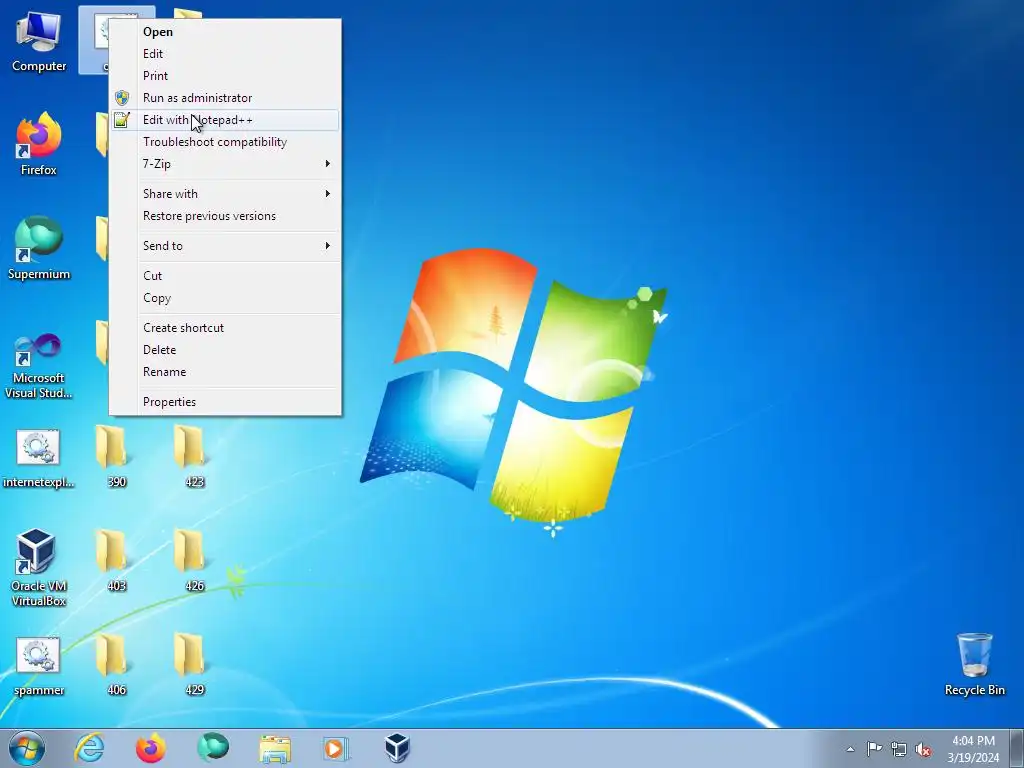Open the Windows Start menu

tap(27, 748)
